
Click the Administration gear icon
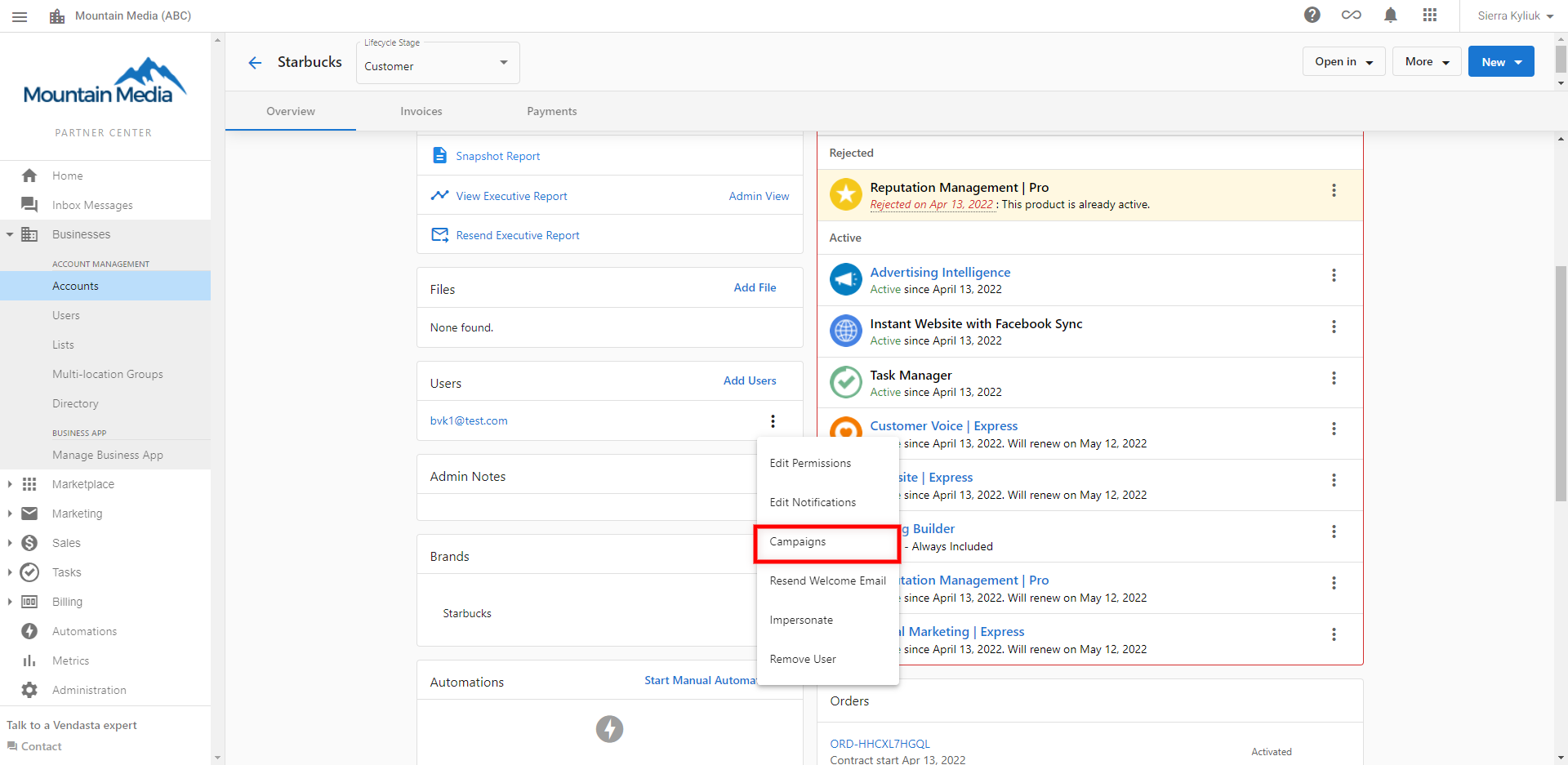click(x=29, y=690)
